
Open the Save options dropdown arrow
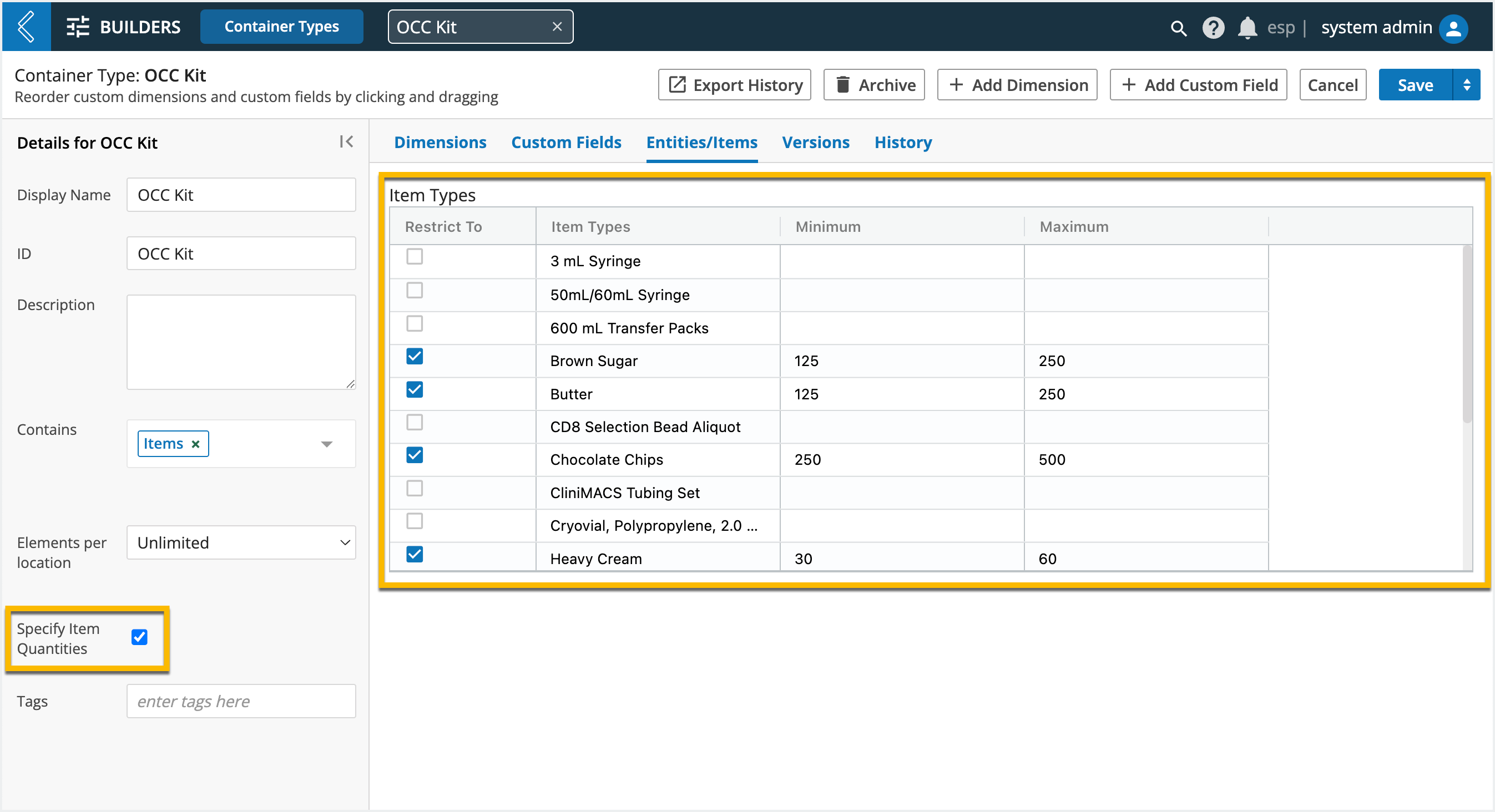click(1467, 85)
